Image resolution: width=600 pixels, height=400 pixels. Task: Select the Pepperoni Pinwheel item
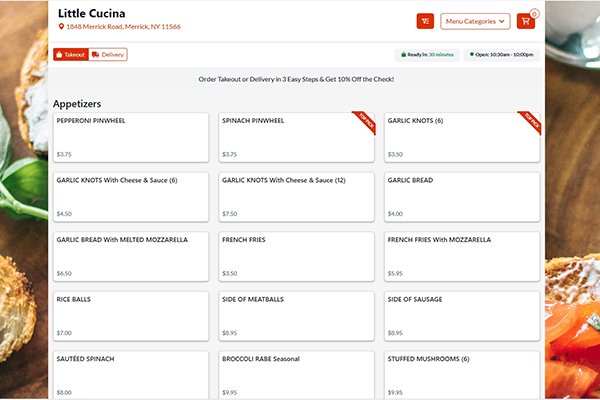pos(131,137)
